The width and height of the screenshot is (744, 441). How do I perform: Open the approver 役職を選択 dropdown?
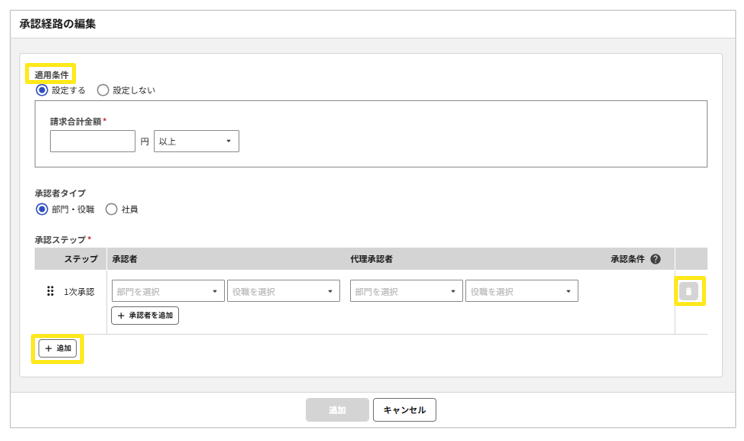tap(283, 292)
